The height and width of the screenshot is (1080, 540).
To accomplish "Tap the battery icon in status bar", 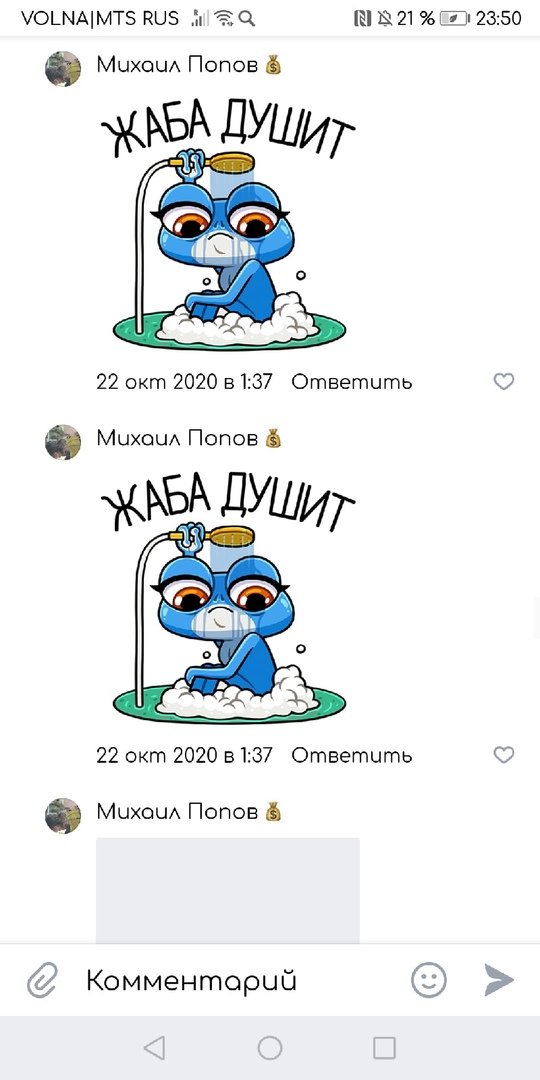I will [455, 19].
